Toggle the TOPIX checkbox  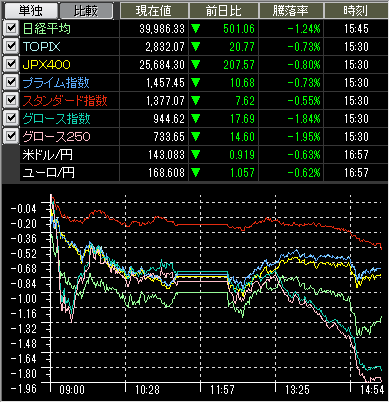(11, 46)
